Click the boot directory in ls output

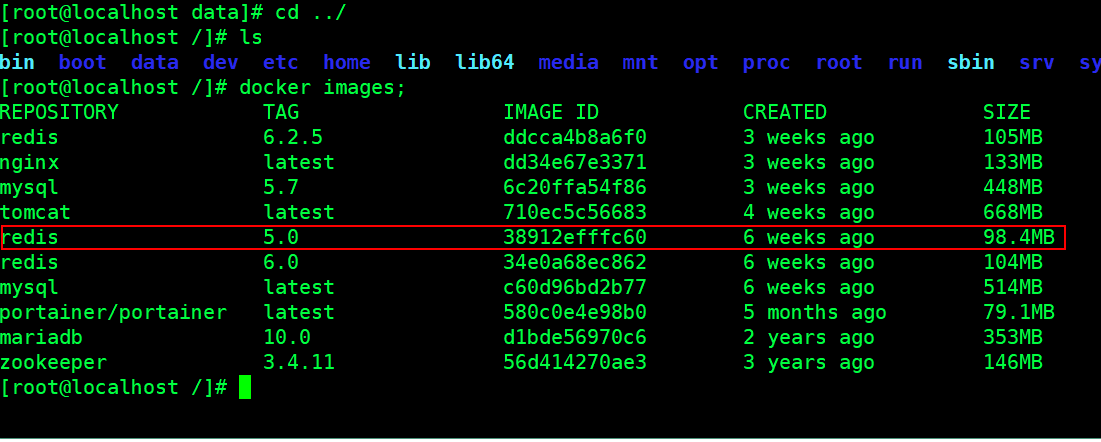click(83, 63)
